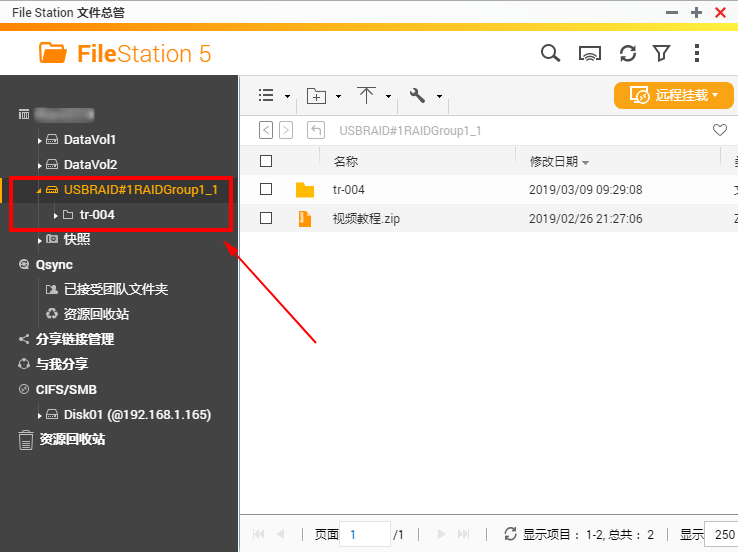
Task: Open the network media streaming icon
Action: coord(589,54)
